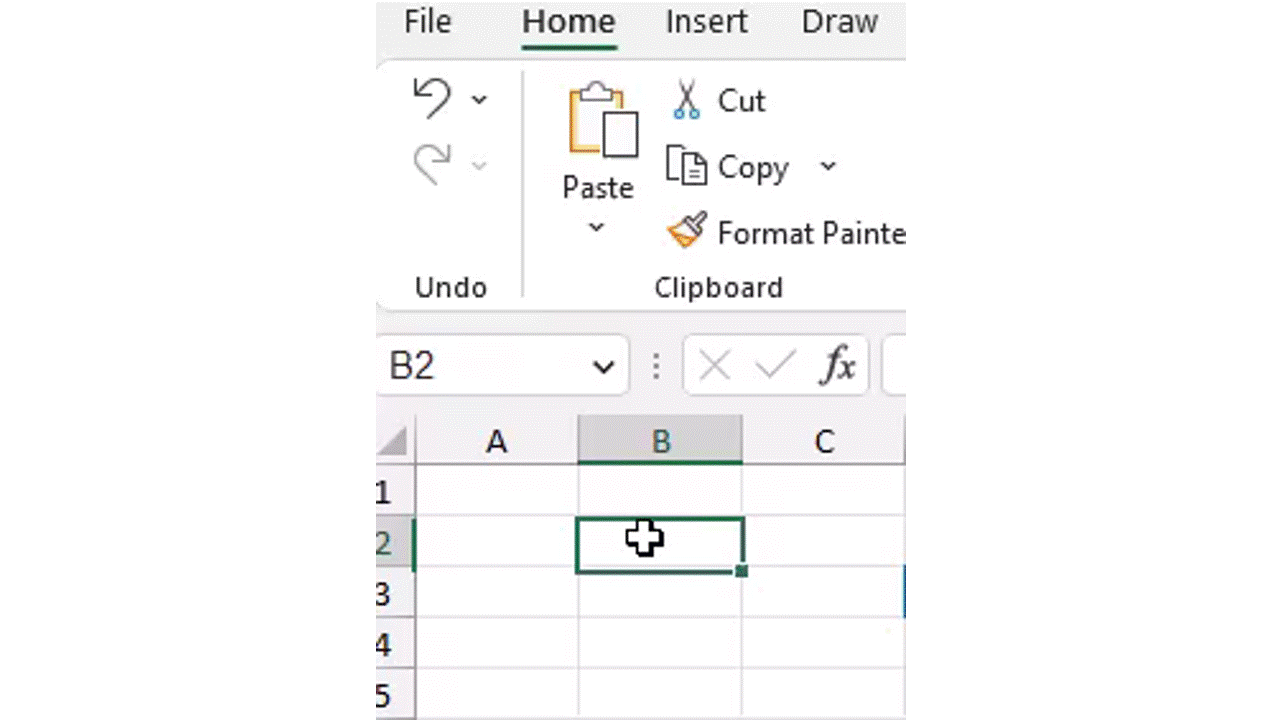Click the formula bar Enter checkmark
Screen dimensions: 1280x720
coord(775,366)
